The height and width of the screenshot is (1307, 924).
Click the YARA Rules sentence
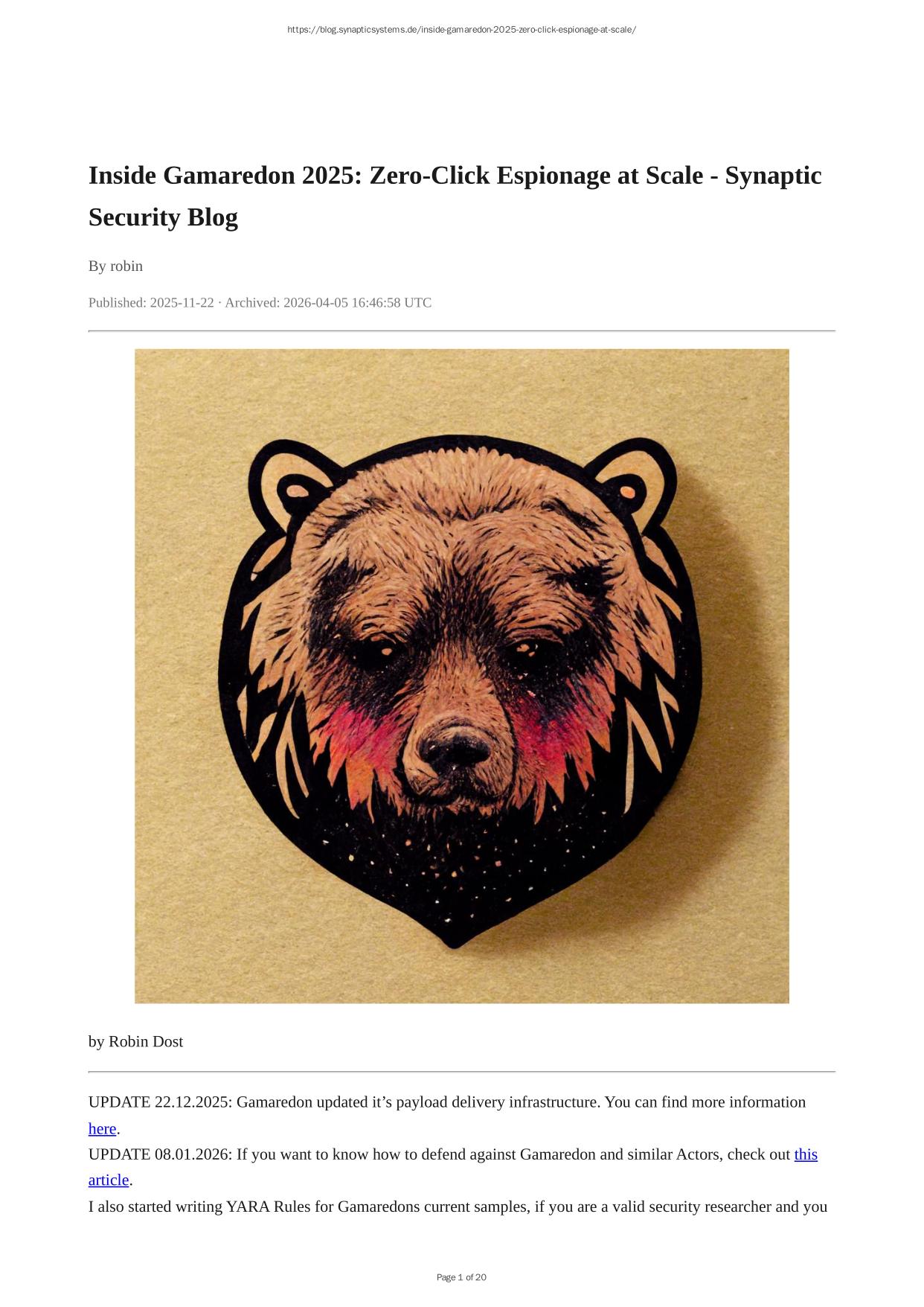coord(458,1207)
